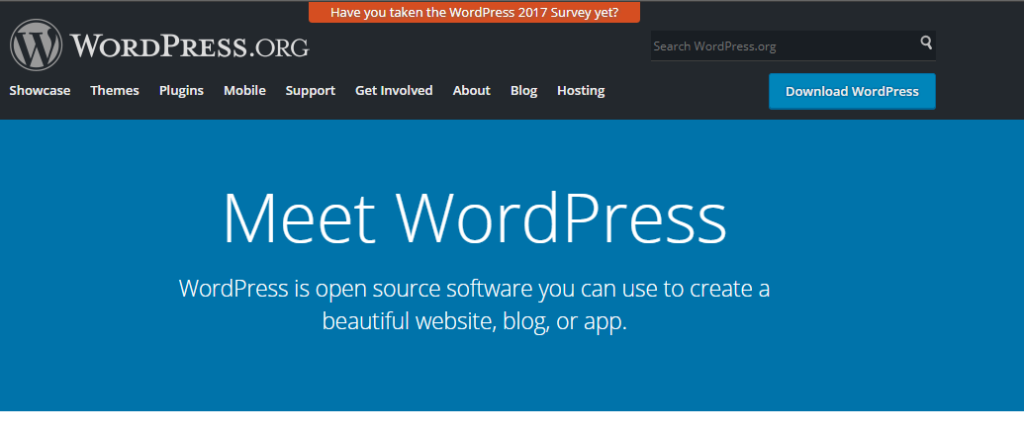Open the About menu item
This screenshot has width=1024, height=434.
pos(472,91)
